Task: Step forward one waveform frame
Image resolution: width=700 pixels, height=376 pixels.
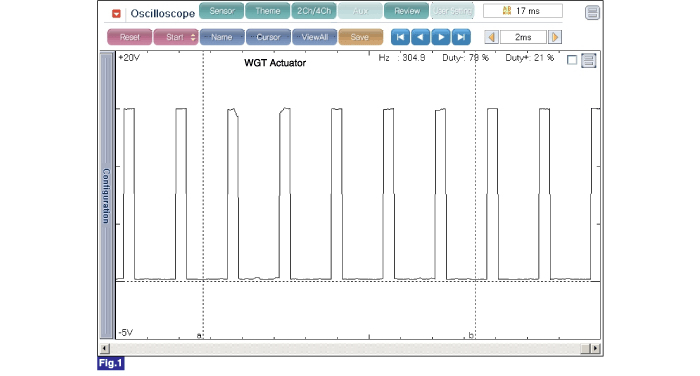Action: coord(441,37)
